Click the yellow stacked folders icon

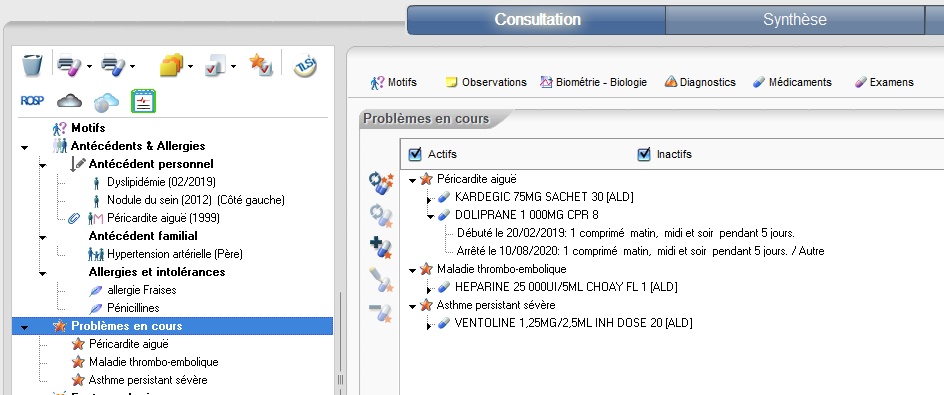(x=172, y=65)
